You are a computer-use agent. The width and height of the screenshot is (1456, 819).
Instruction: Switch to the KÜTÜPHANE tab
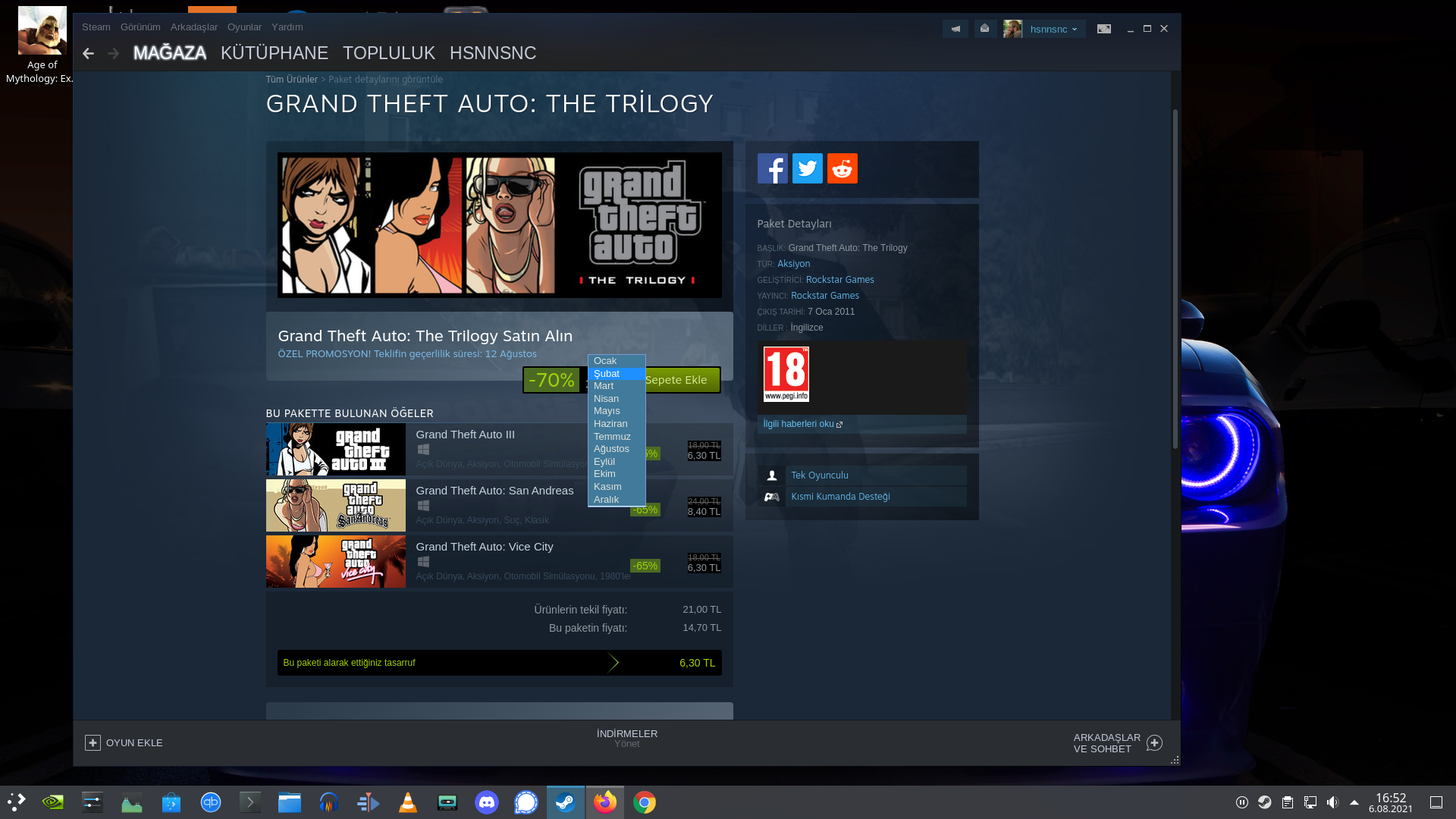point(274,53)
